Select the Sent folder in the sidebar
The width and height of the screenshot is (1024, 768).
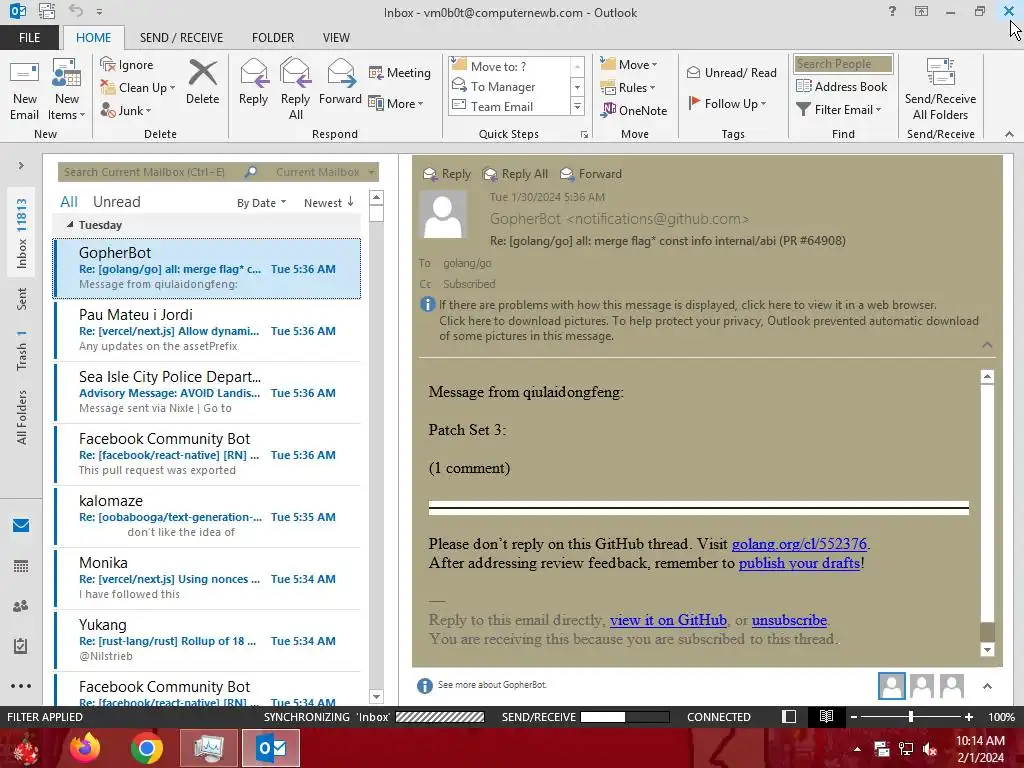pos(22,299)
